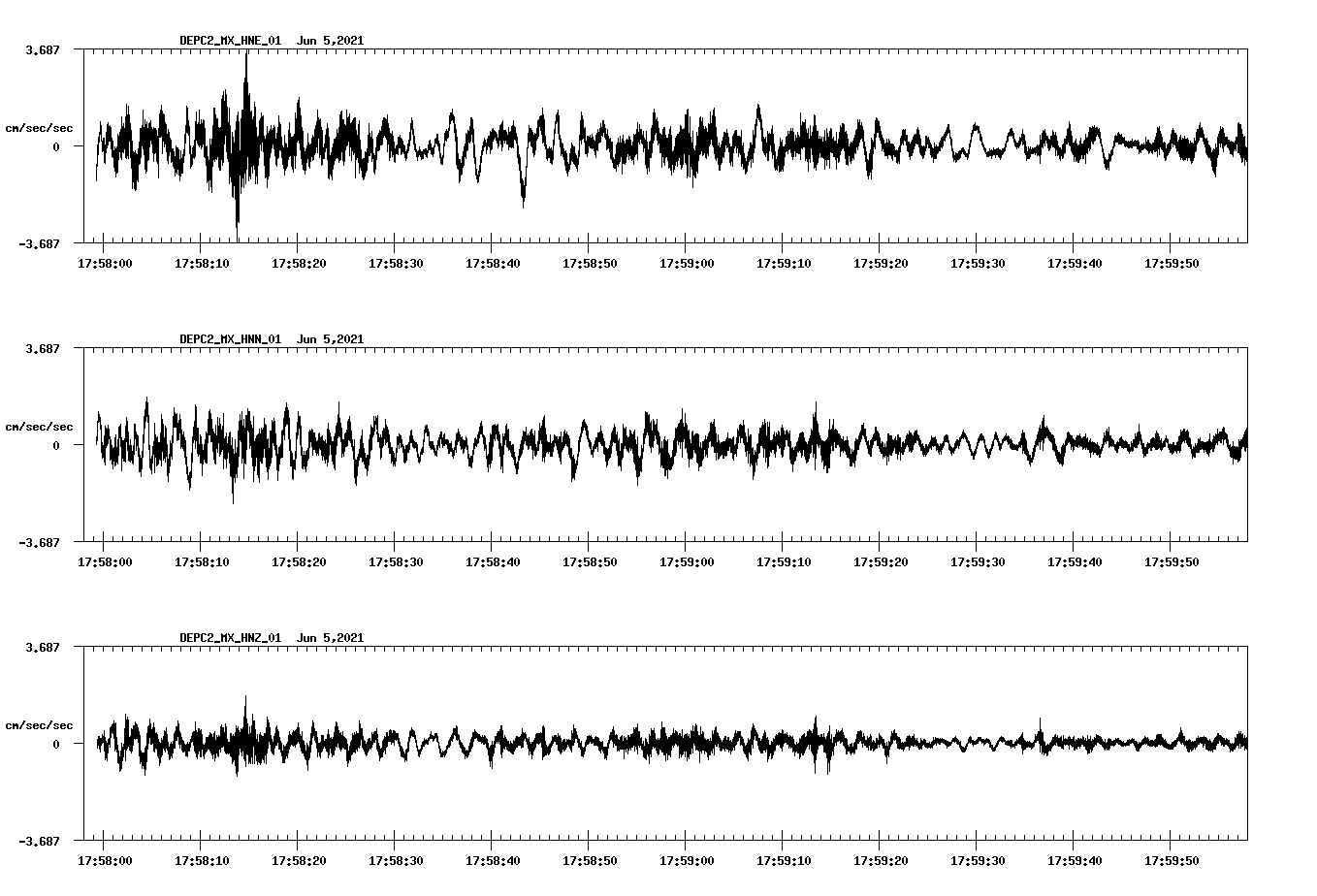
Task: Select 17:59:00 tick label under HNN plot
Action: (x=687, y=561)
